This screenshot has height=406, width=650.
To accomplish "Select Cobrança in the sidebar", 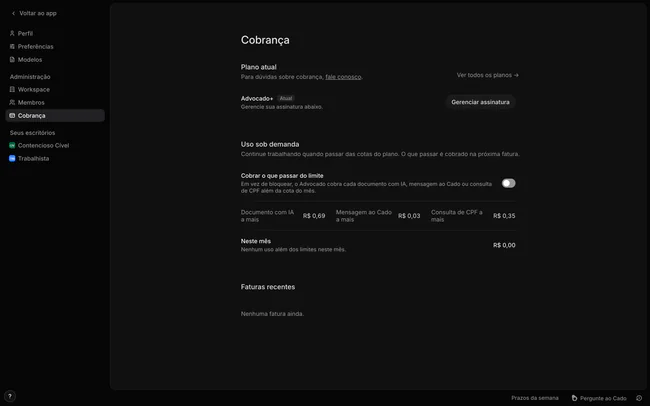I will pyautogui.click(x=55, y=116).
